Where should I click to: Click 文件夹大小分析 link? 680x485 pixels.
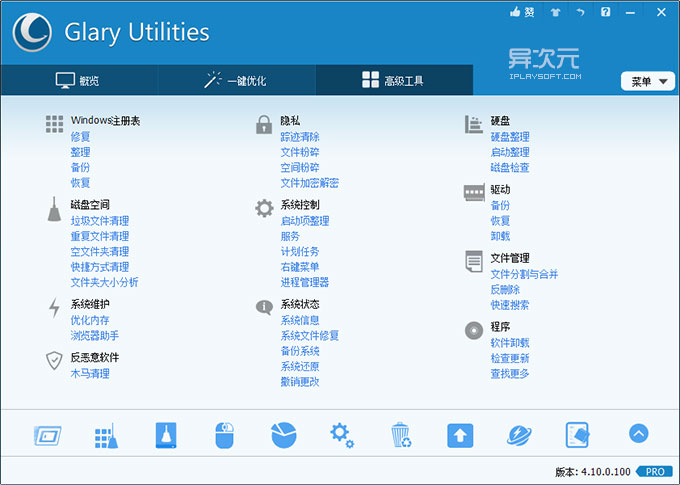[x=105, y=282]
